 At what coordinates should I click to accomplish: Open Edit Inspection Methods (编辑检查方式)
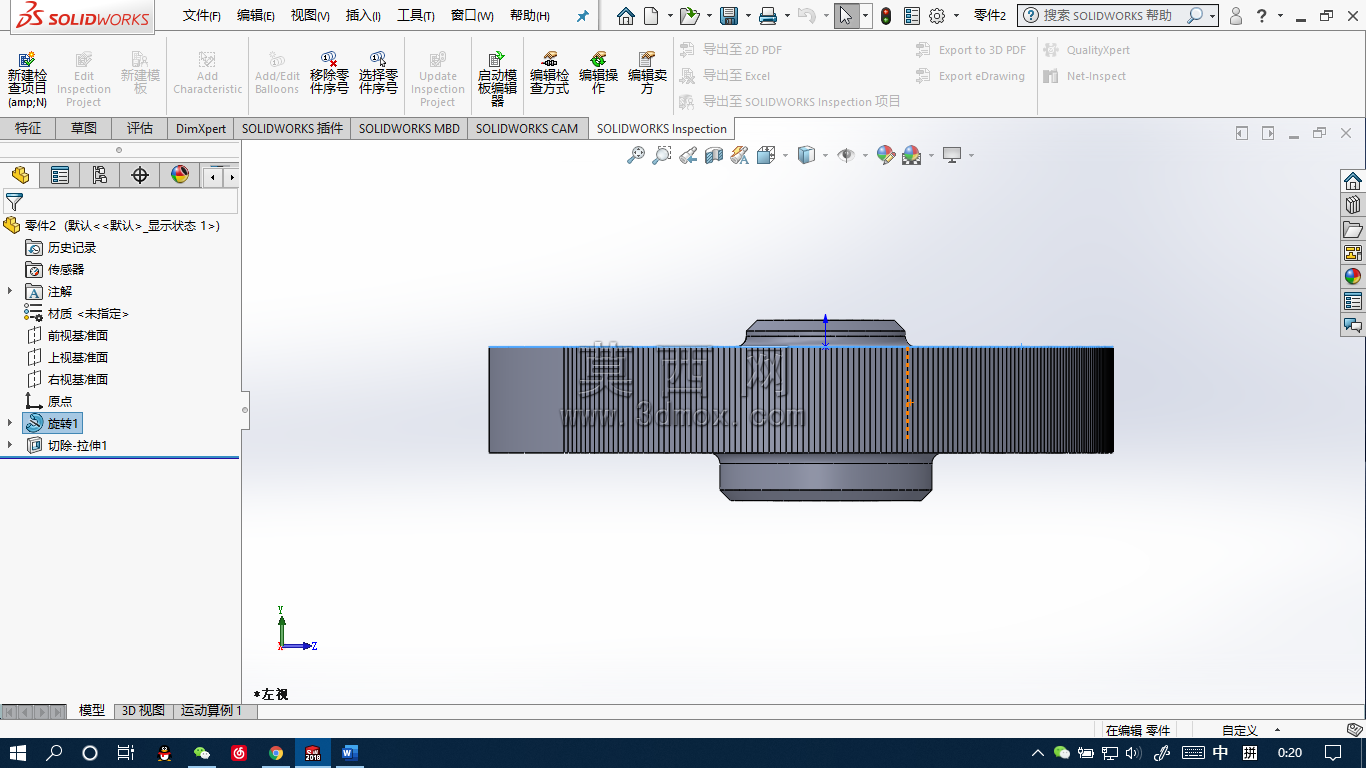(549, 73)
